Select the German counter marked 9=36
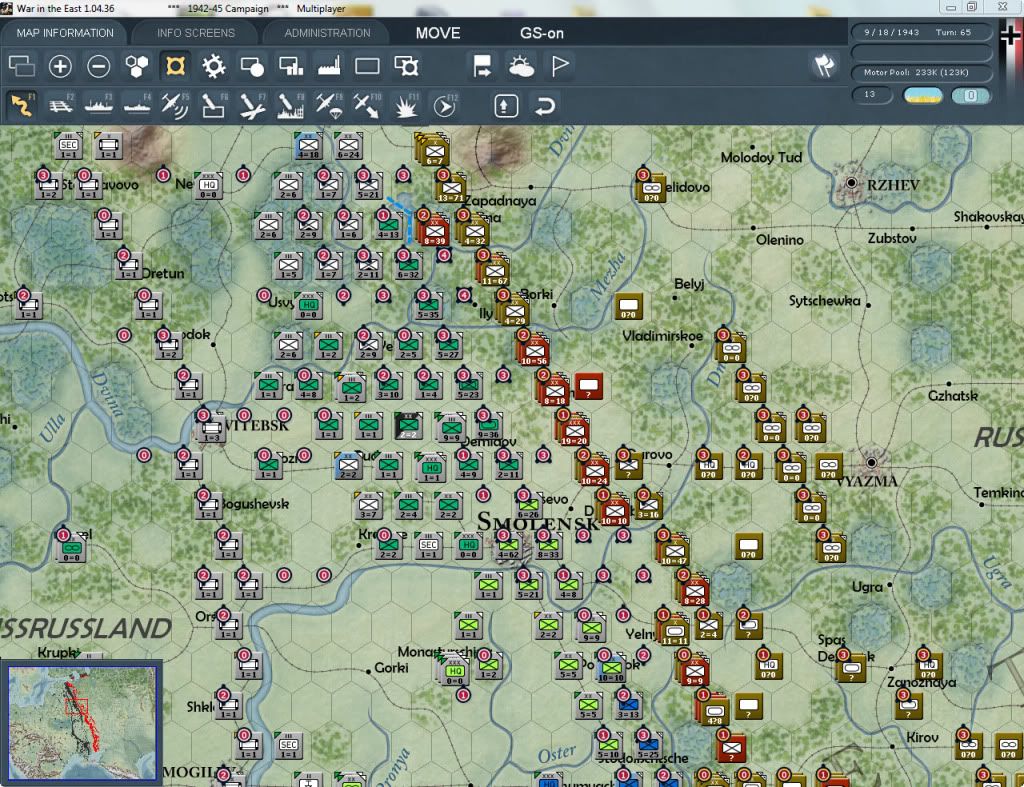 click(x=488, y=425)
